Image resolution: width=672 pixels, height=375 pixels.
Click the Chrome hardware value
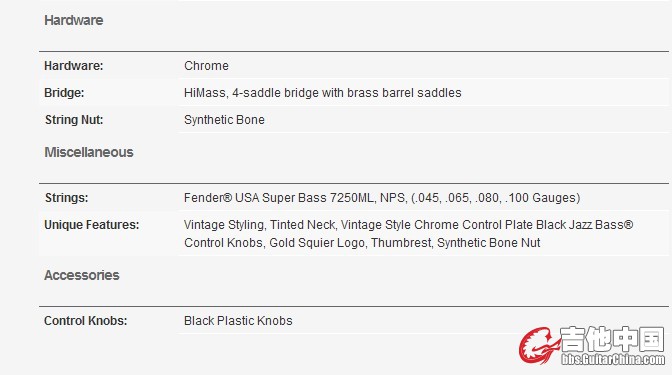coord(206,66)
